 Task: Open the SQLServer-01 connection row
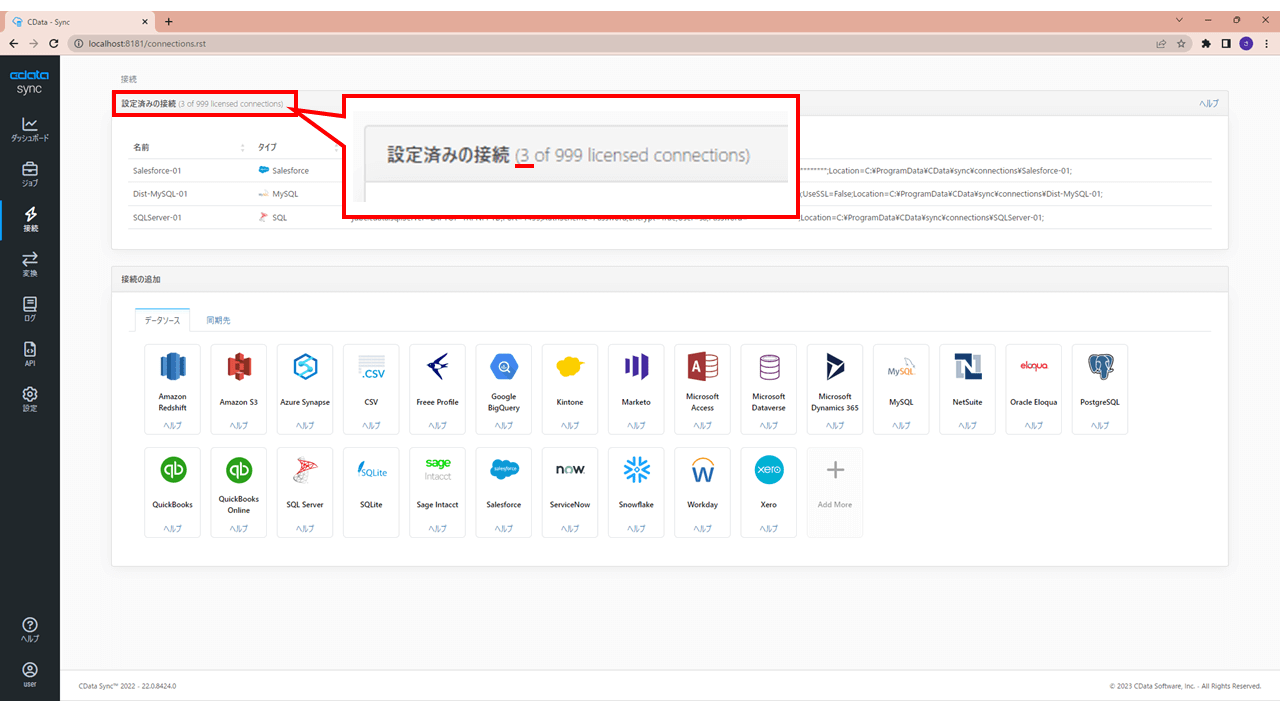[669, 217]
